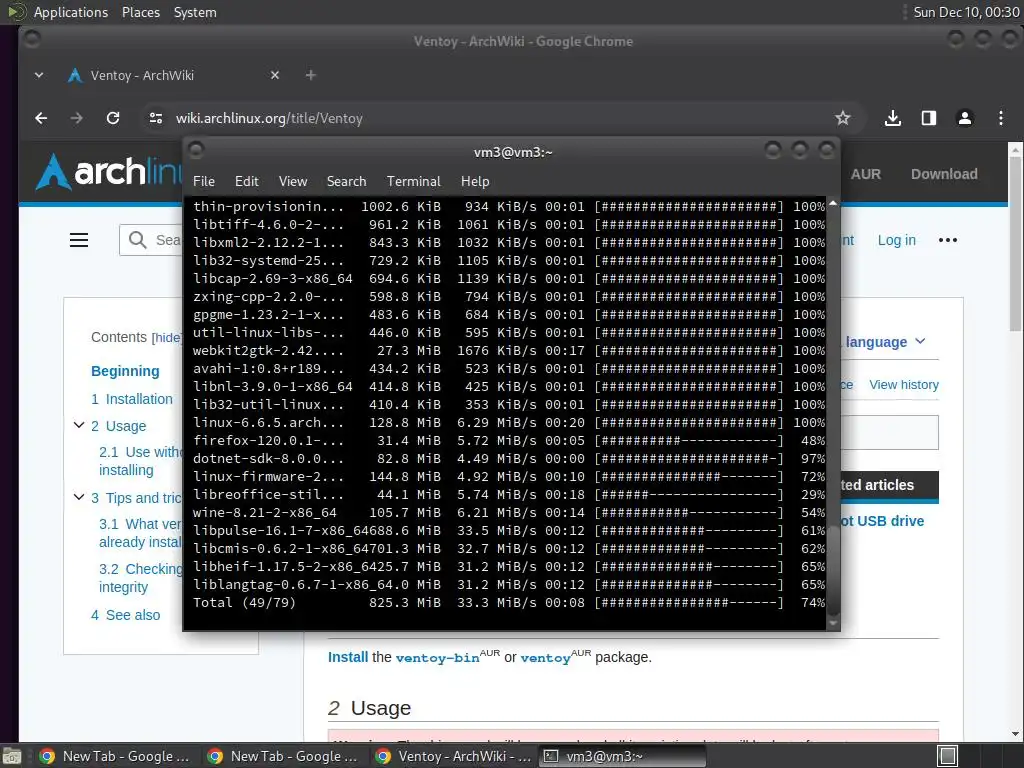Open the wiki personal tools ellipsis menu
The height and width of the screenshot is (768, 1024).
pyautogui.click(x=948, y=240)
